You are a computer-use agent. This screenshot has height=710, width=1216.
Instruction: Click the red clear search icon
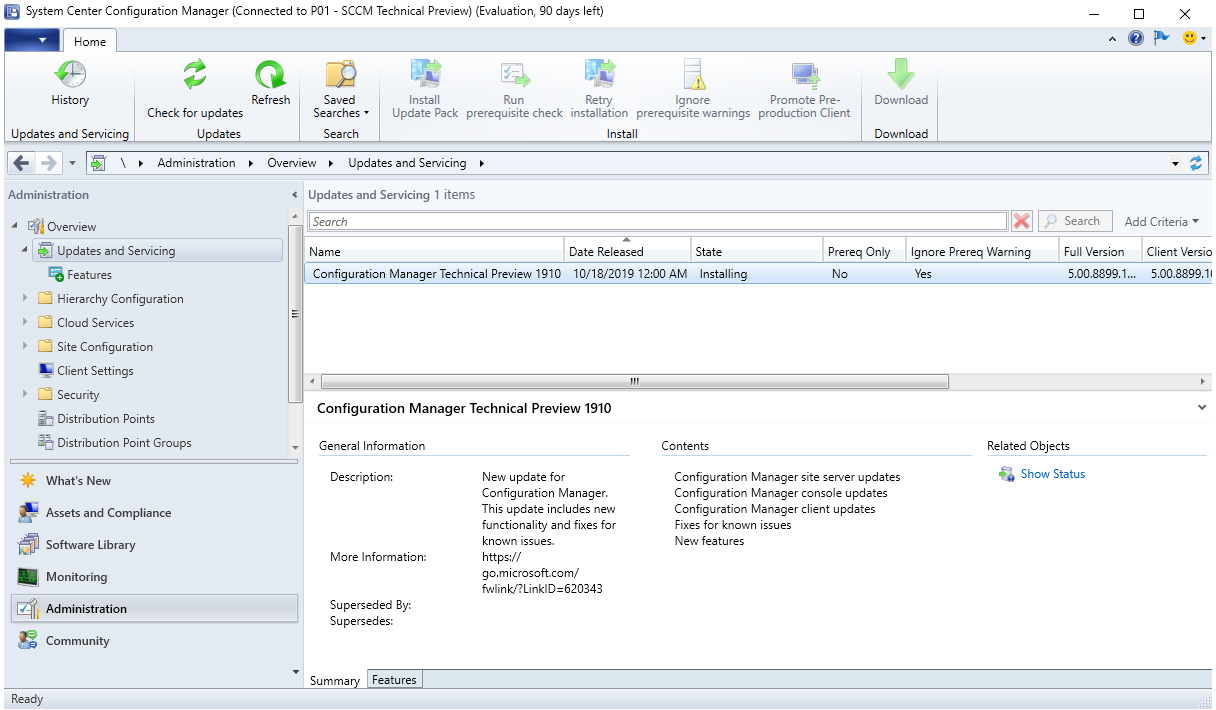(1021, 221)
